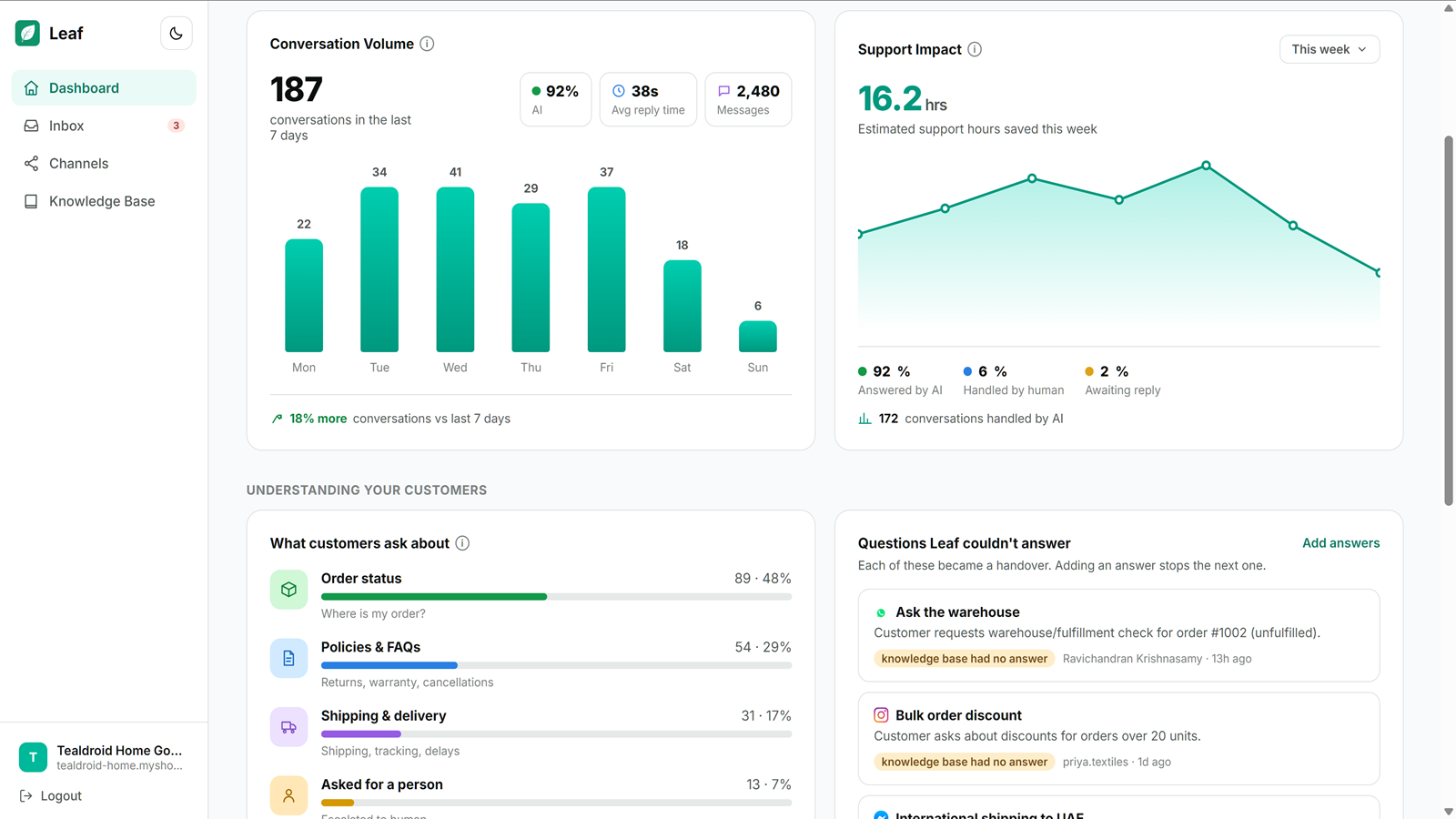Click Conversation Volume info icon

pos(427,44)
